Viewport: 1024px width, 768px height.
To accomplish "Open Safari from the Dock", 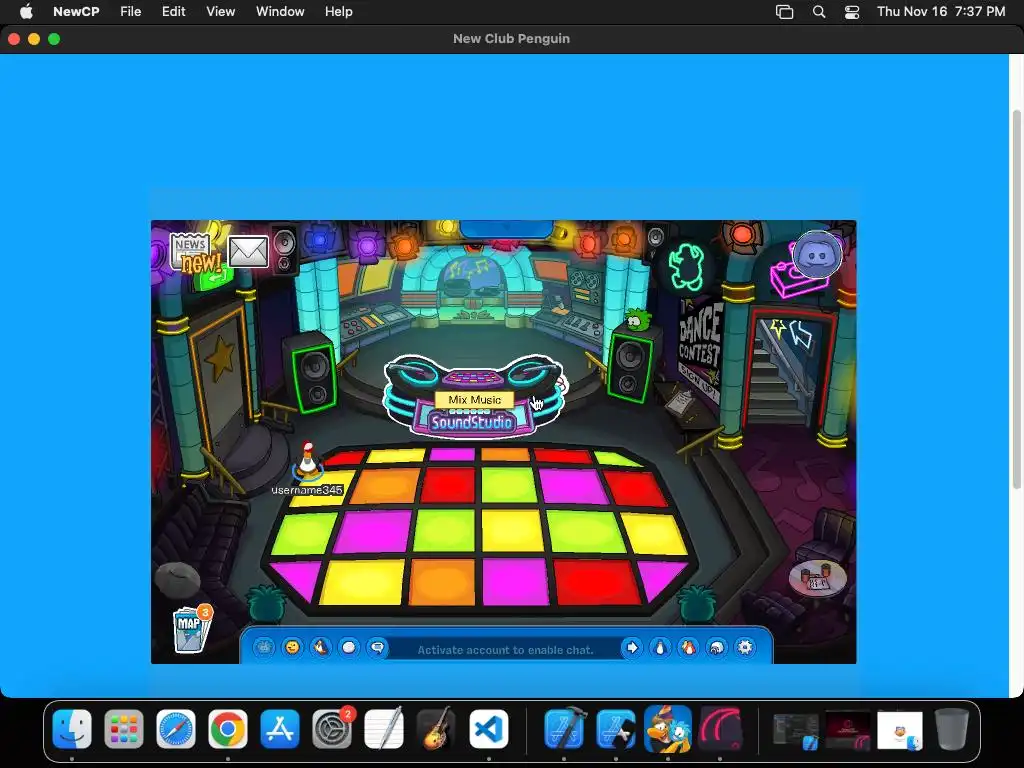I will [x=176, y=729].
